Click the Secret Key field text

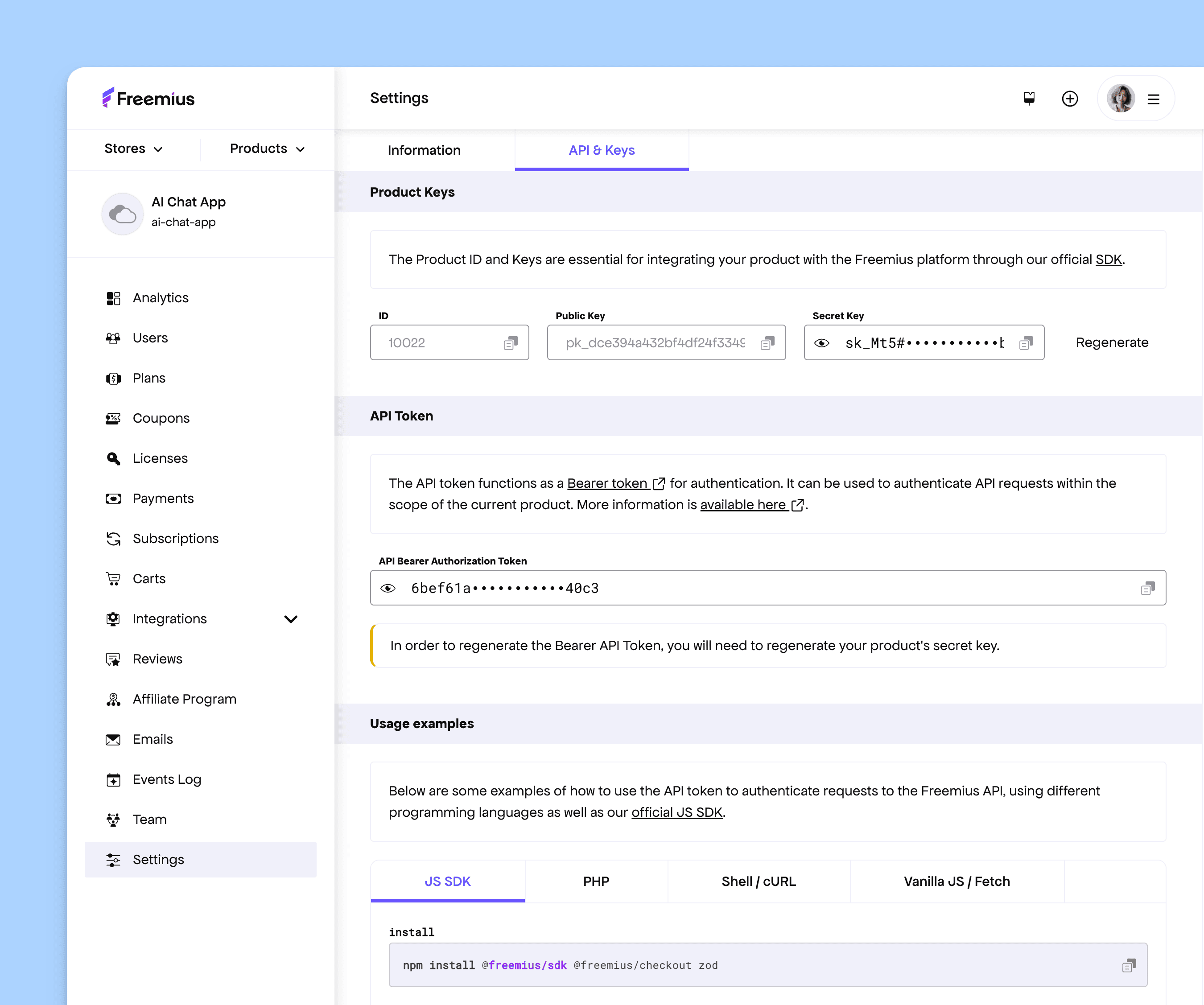click(x=924, y=343)
